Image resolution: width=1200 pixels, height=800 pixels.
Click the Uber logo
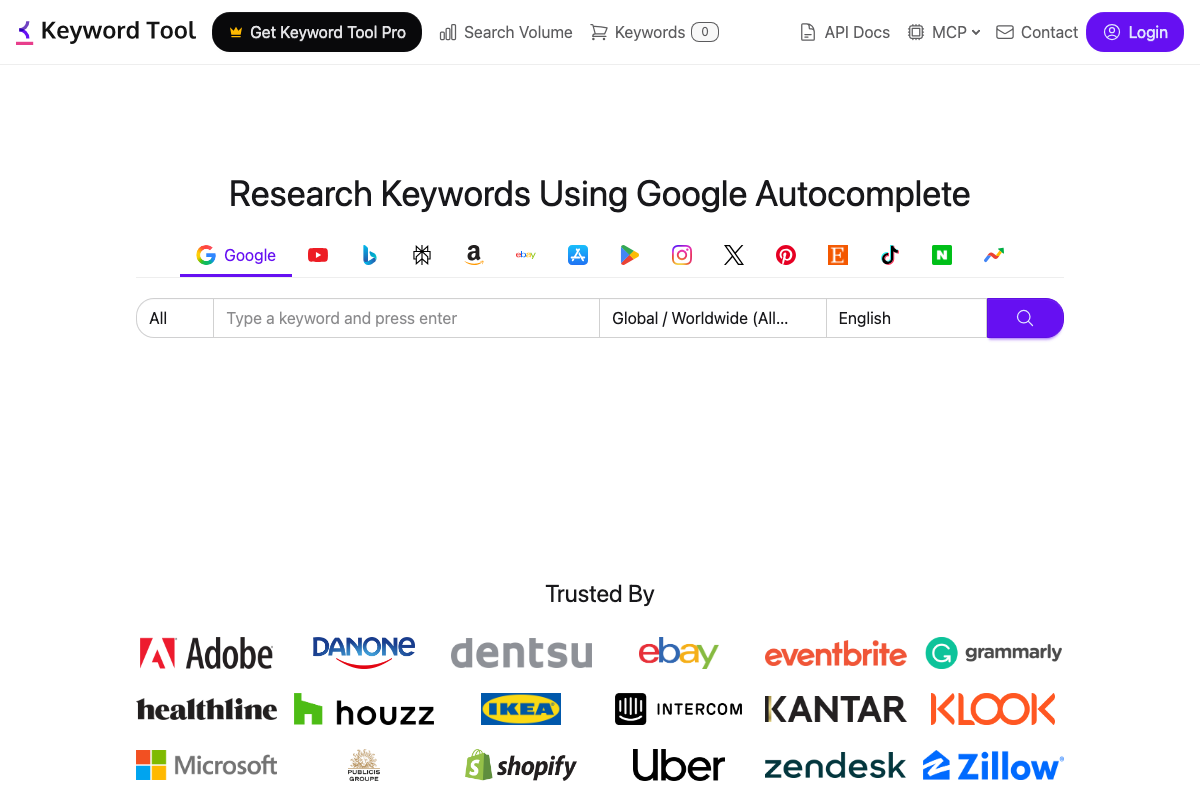click(x=679, y=766)
